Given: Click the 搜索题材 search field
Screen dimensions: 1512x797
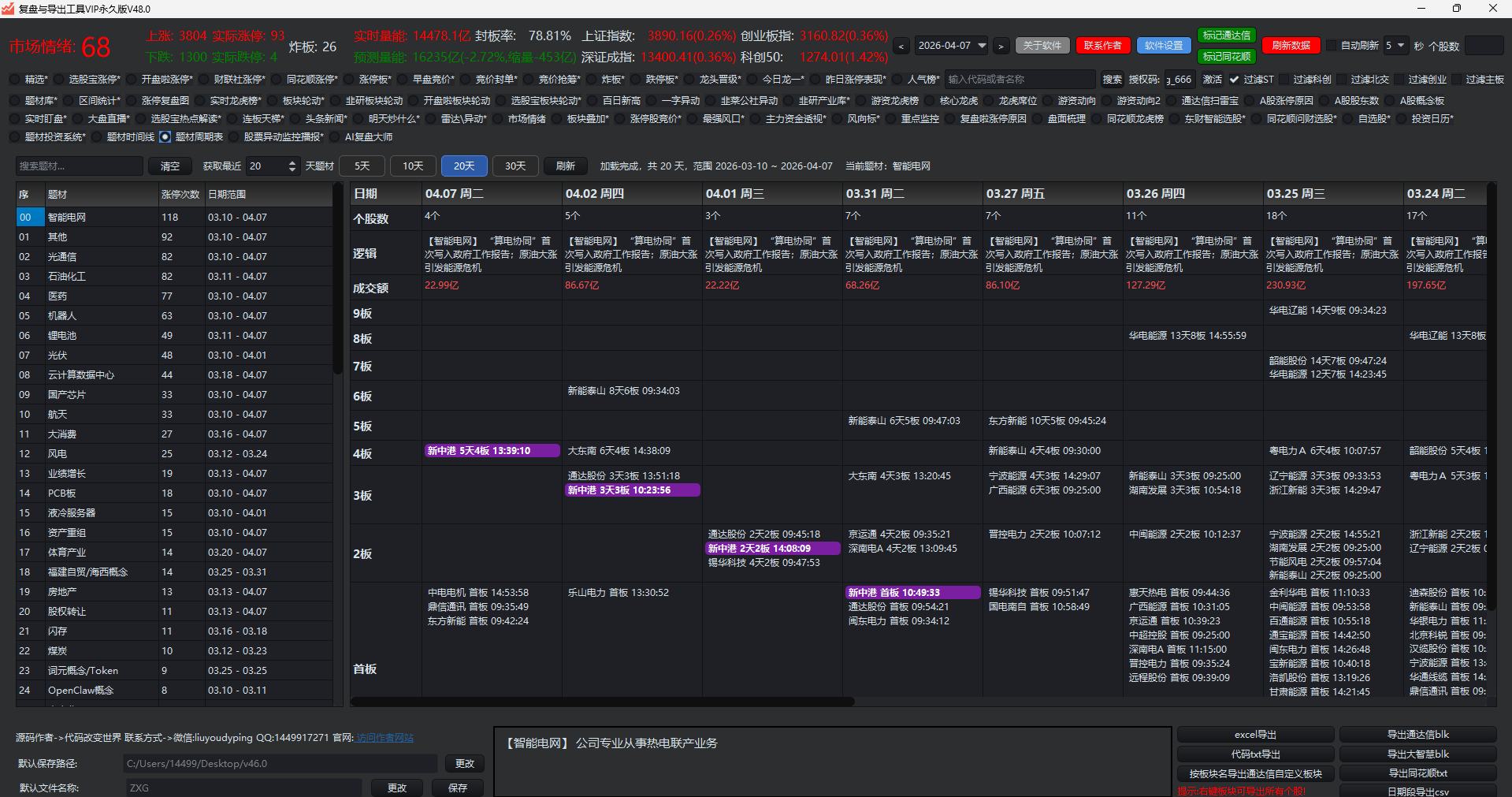Looking at the screenshot, I should pos(79,166).
